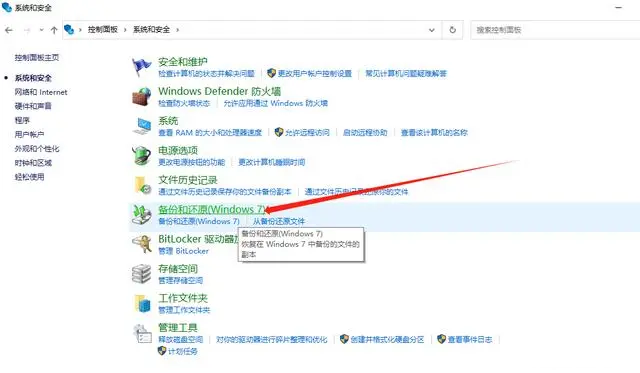
Task: Select 控制面板 in the breadcrumb
Action: pyautogui.click(x=102, y=29)
